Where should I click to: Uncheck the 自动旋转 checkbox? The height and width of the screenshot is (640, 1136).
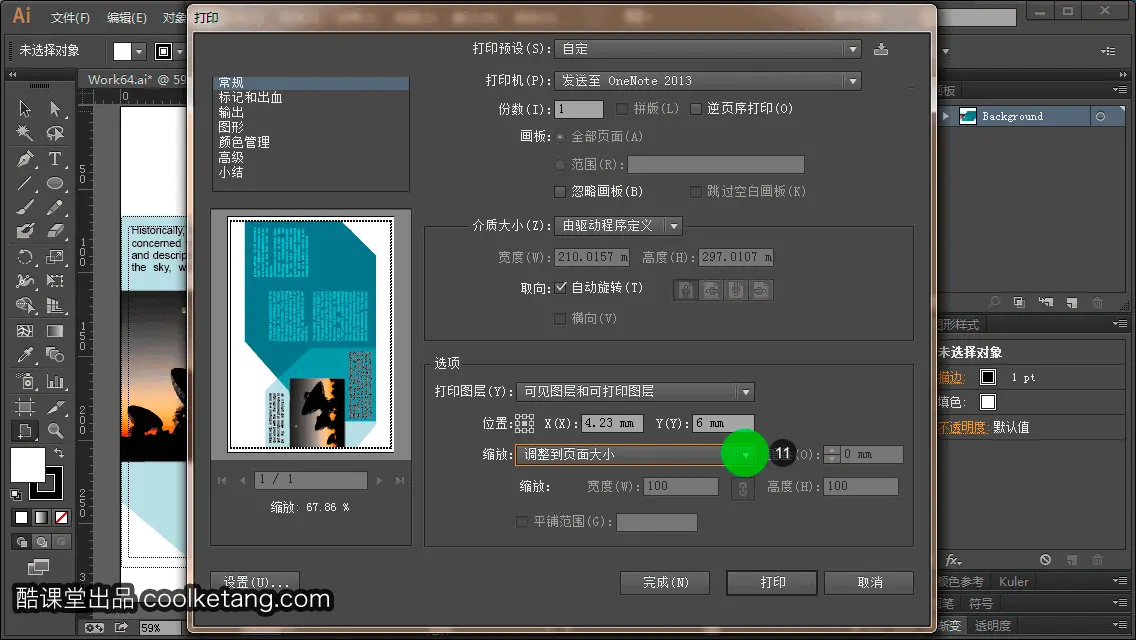561,288
